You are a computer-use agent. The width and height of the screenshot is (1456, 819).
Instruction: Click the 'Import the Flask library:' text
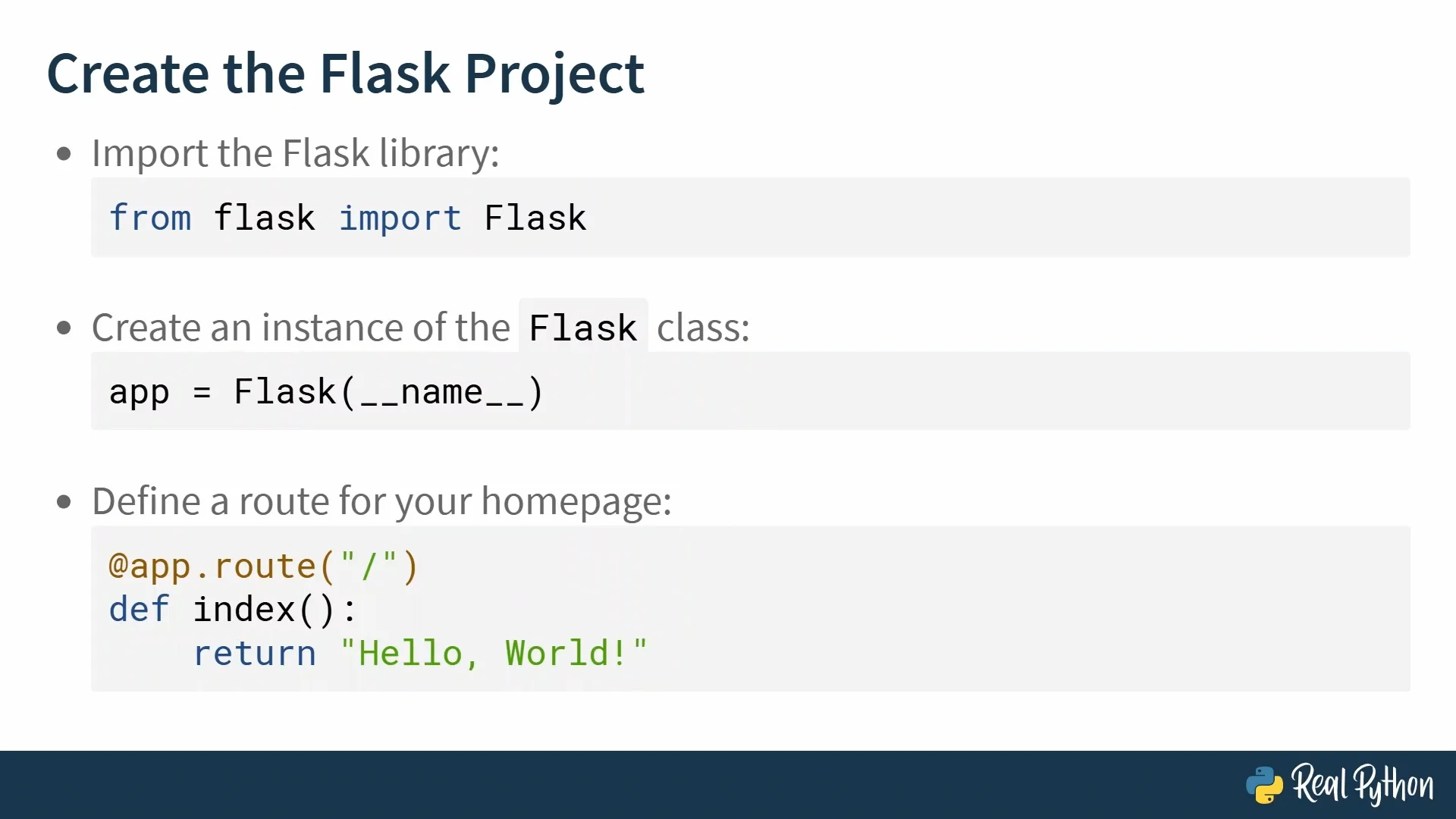click(295, 153)
